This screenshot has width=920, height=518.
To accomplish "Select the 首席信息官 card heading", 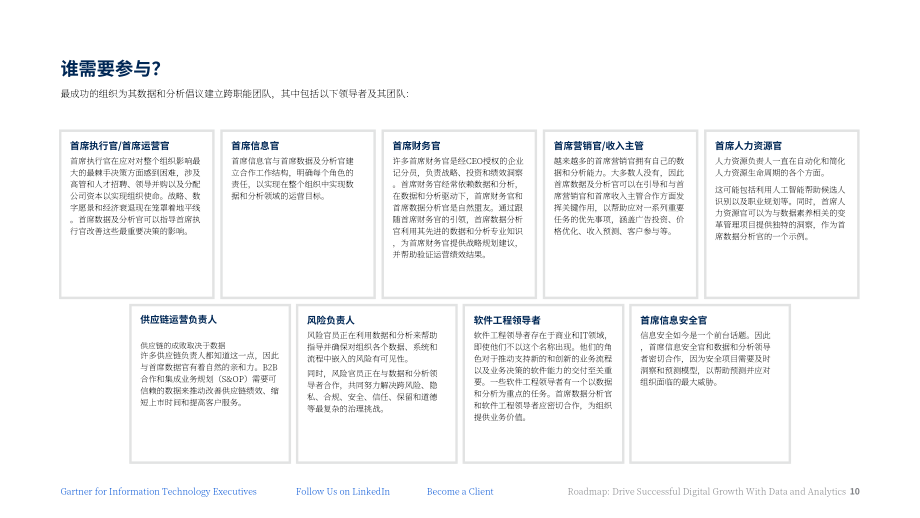I will (x=255, y=145).
